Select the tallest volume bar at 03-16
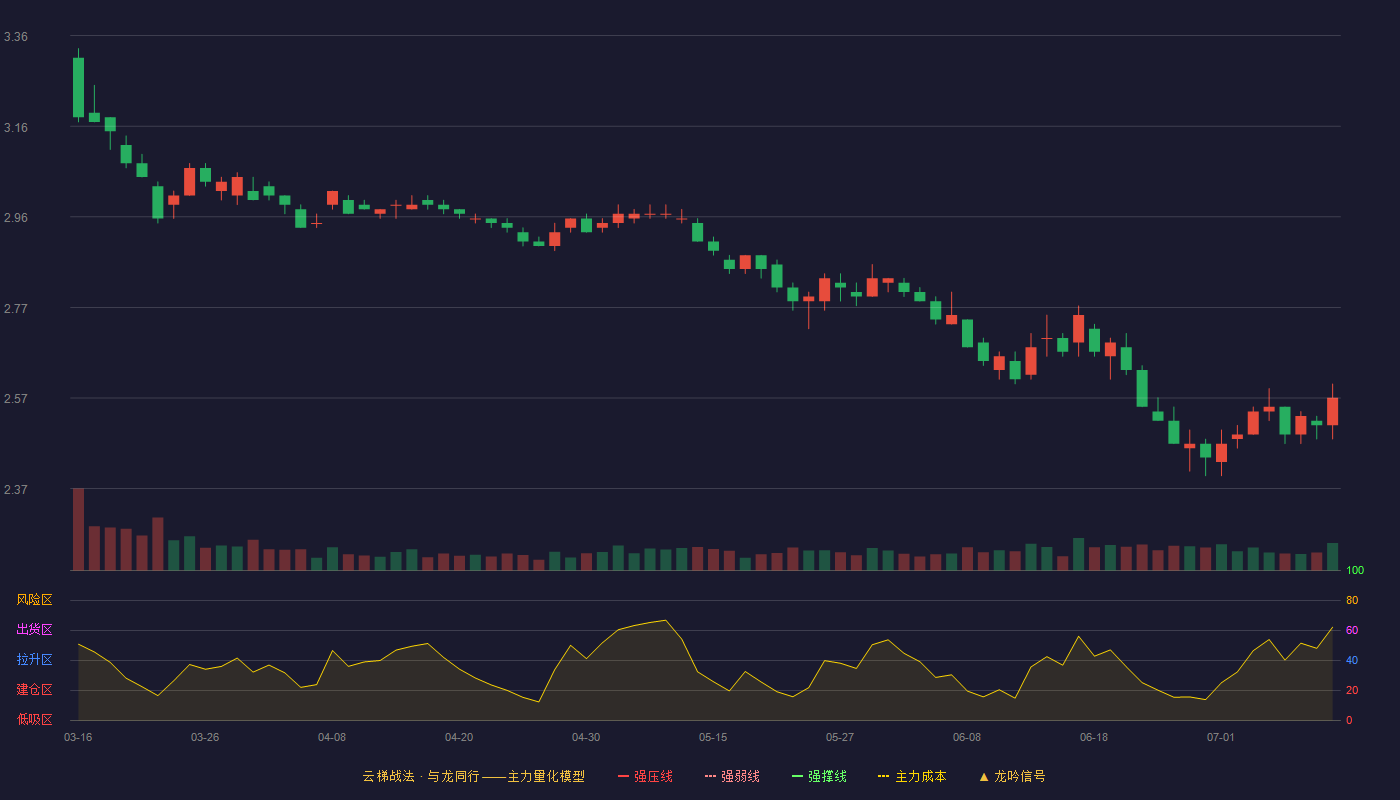The width and height of the screenshot is (1400, 800). click(x=78, y=529)
